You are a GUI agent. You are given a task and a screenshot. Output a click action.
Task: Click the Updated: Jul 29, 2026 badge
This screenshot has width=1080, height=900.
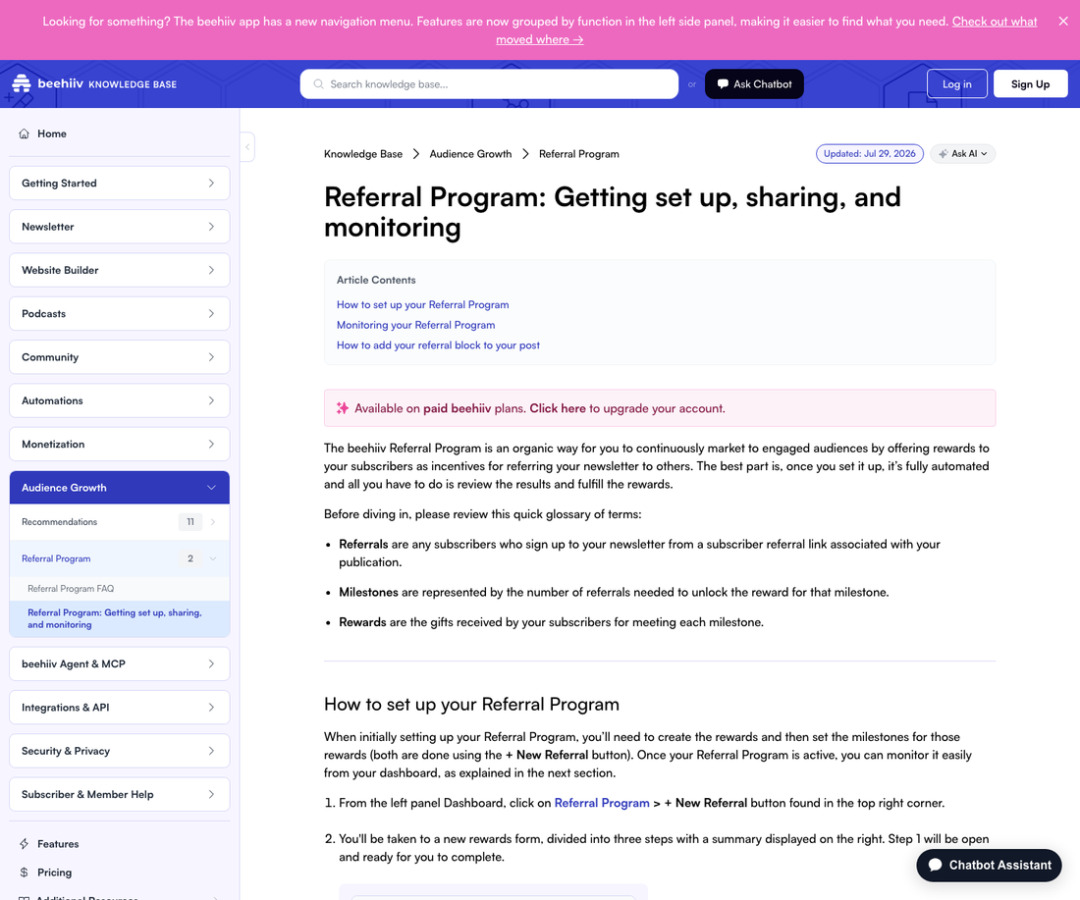coord(869,154)
